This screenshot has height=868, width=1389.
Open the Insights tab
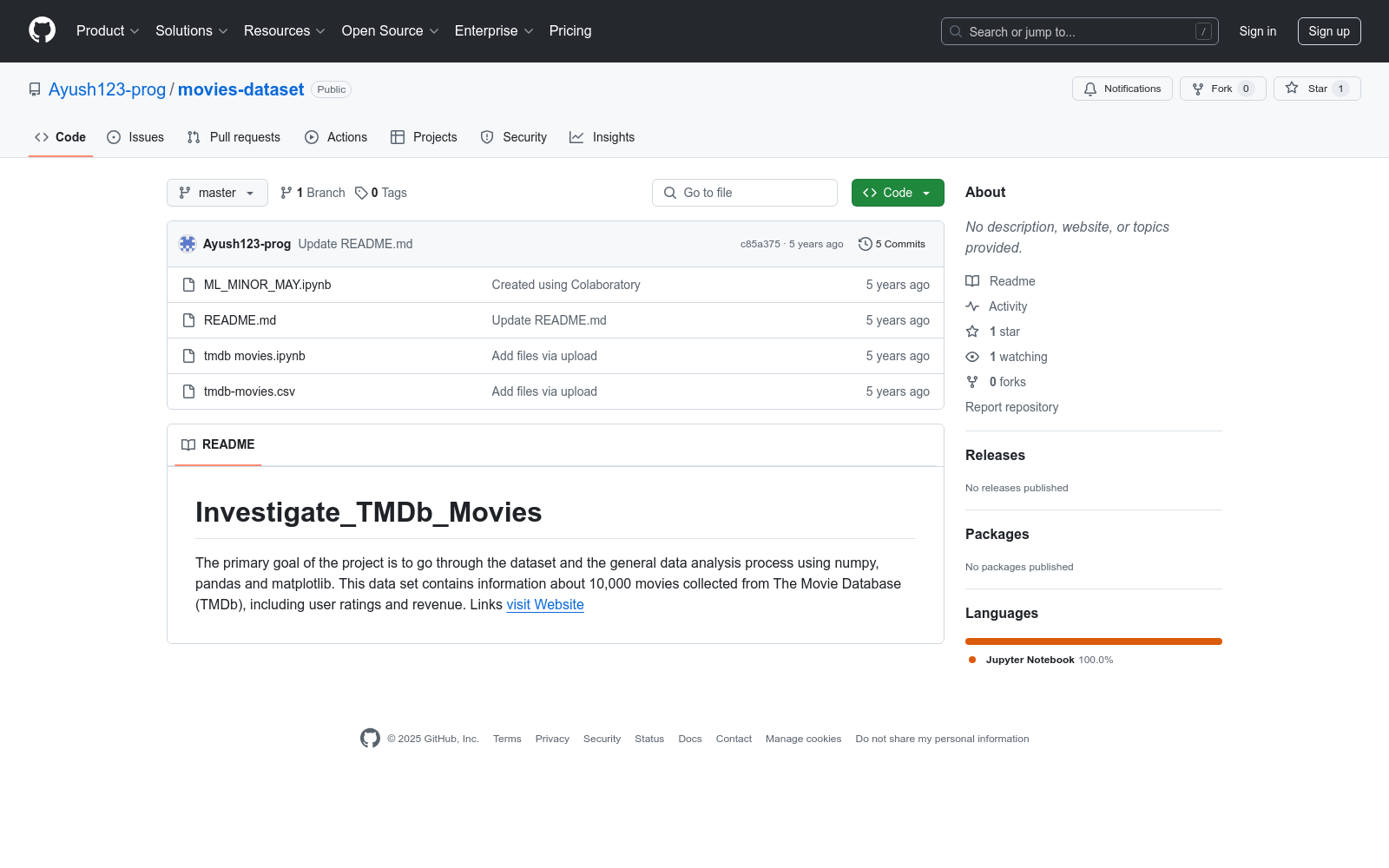pyautogui.click(x=602, y=137)
